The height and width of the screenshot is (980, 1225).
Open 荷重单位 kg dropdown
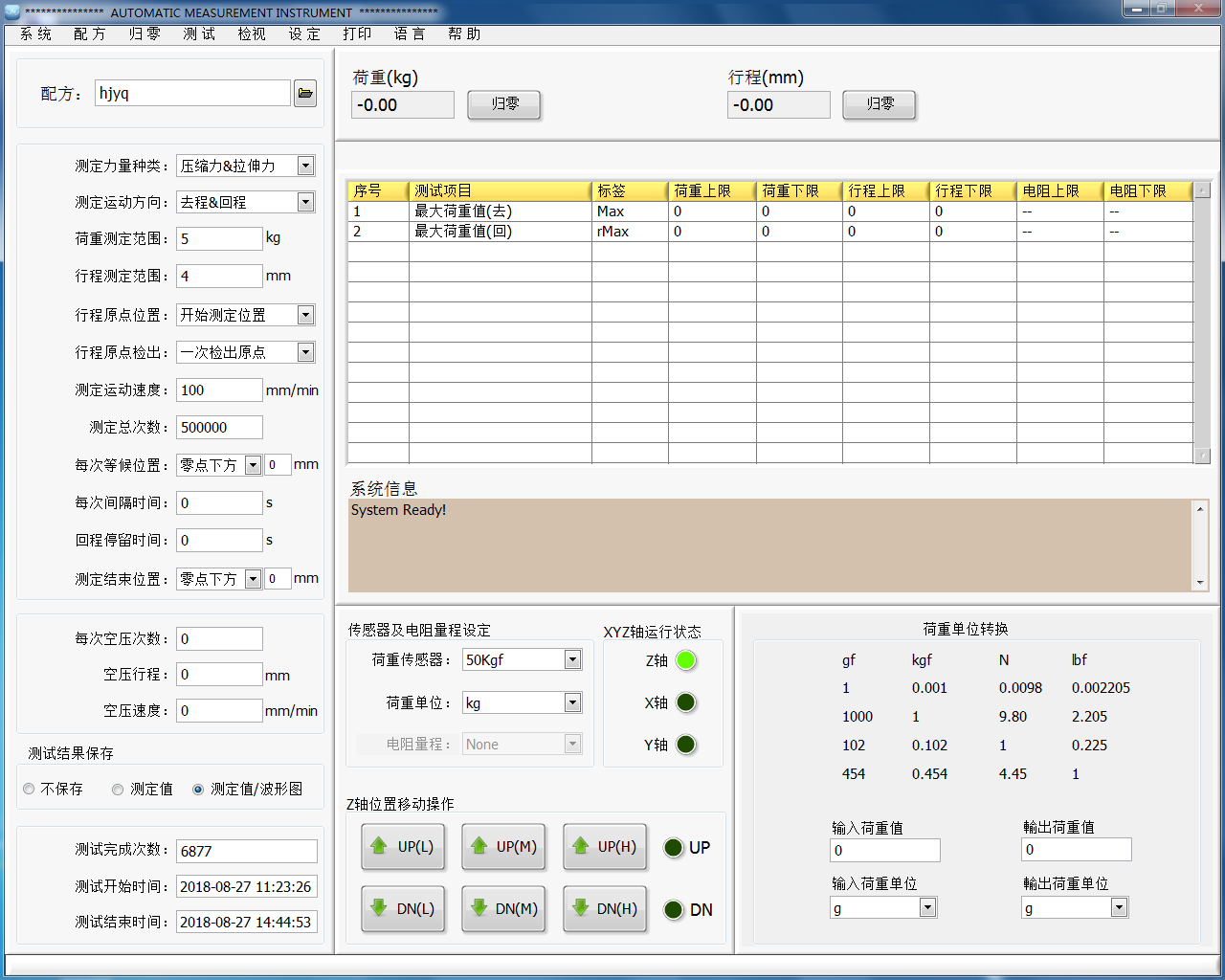572,702
